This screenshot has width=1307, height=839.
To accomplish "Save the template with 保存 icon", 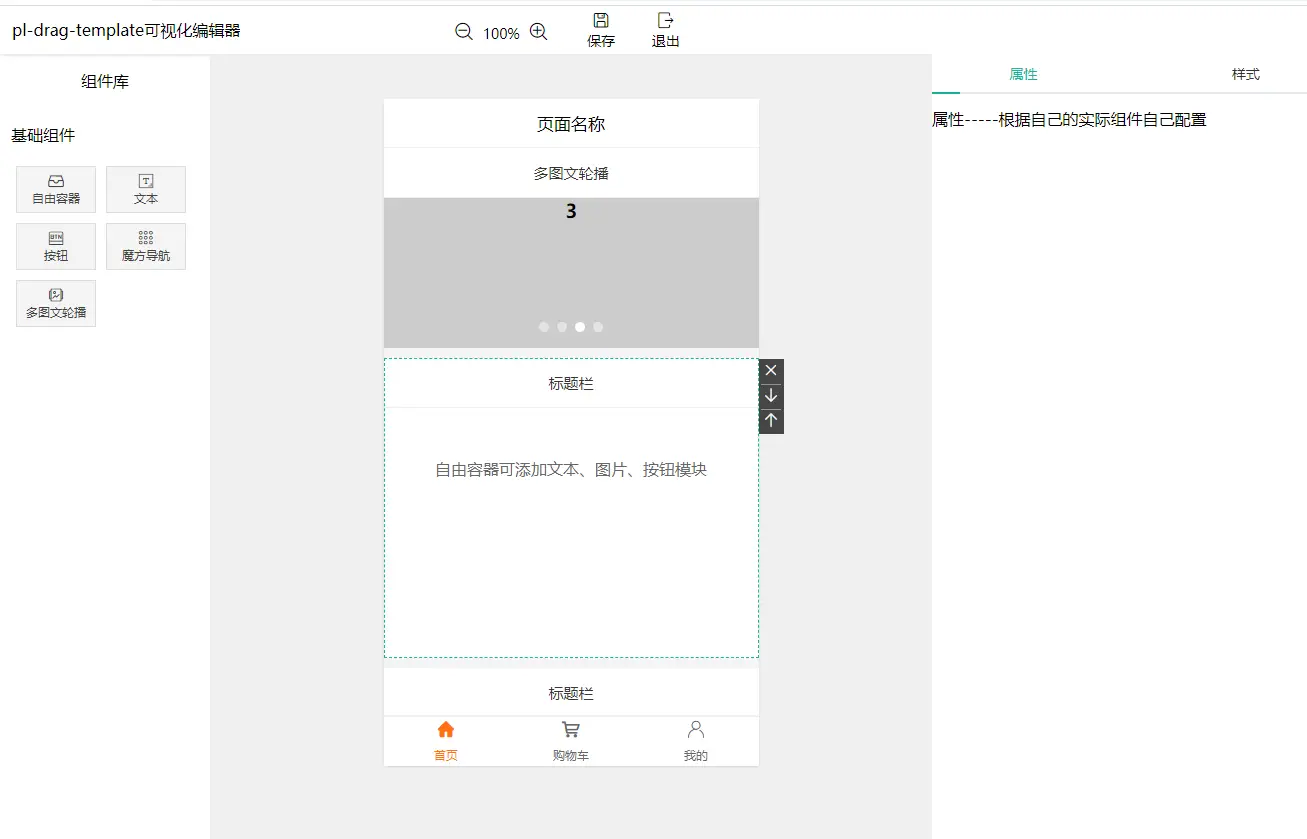I will pos(601,30).
